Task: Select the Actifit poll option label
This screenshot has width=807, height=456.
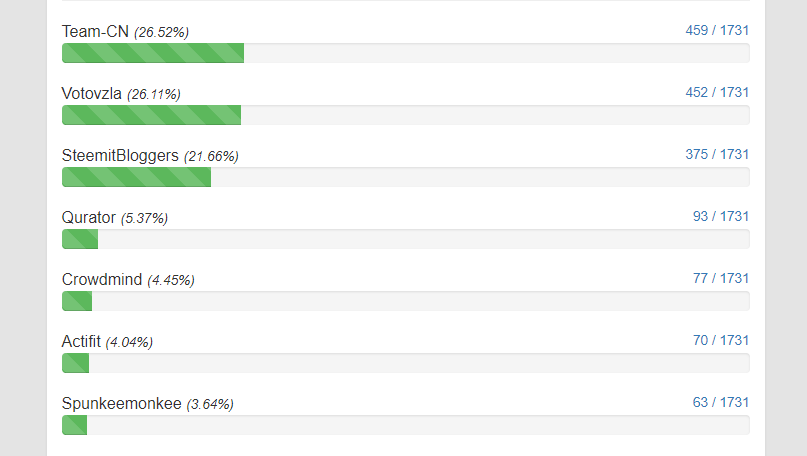Action: click(x=81, y=341)
